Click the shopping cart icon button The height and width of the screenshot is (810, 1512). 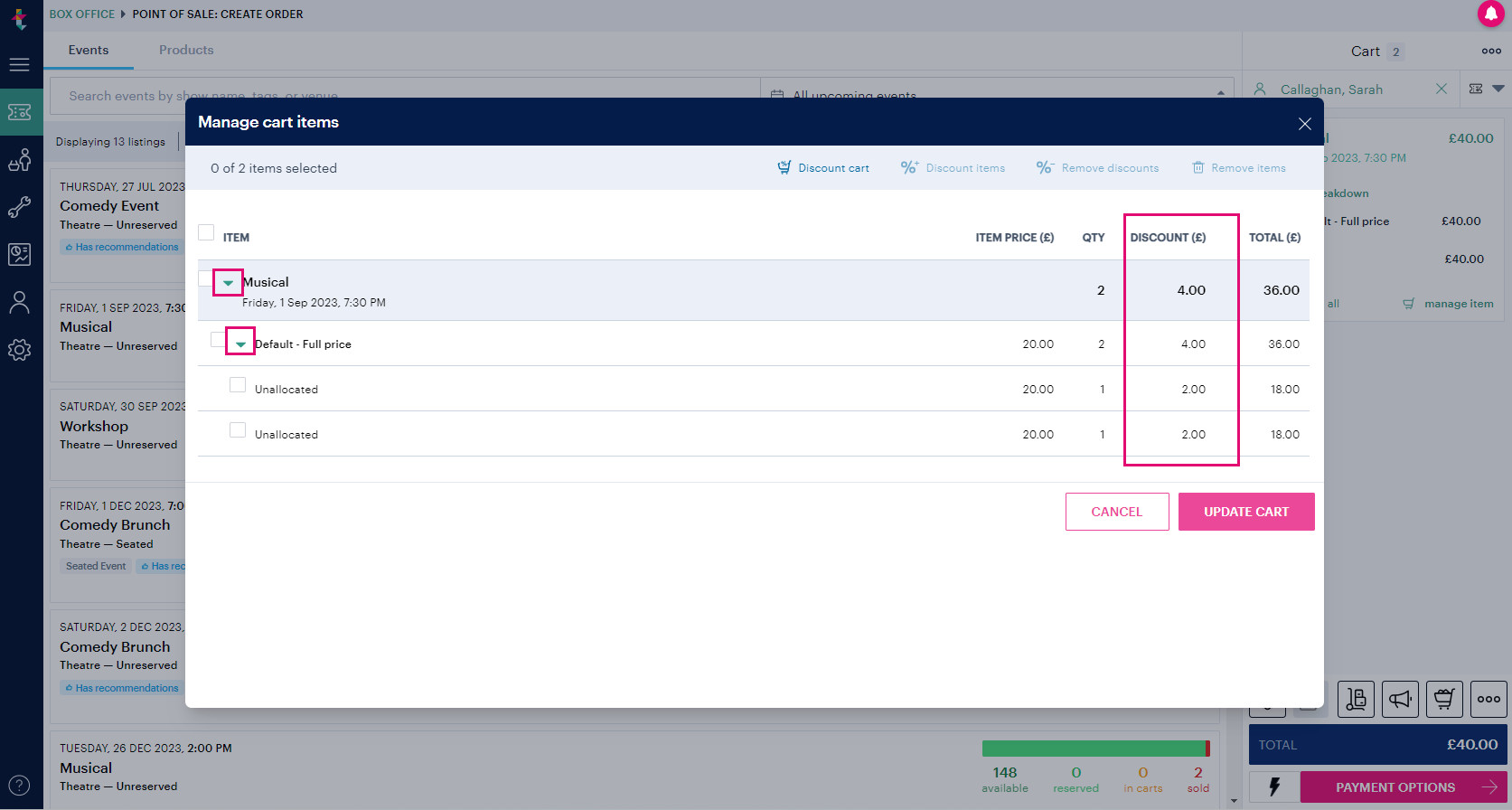point(1444,699)
